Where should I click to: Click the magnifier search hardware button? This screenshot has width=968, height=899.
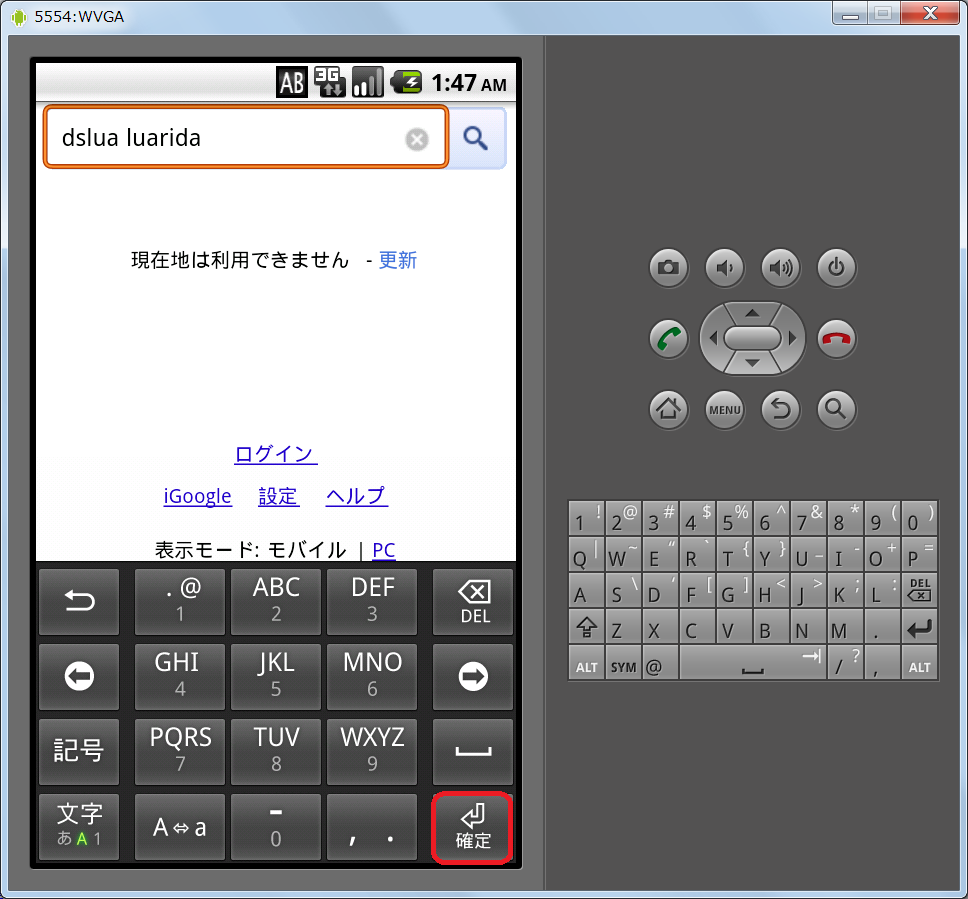836,408
